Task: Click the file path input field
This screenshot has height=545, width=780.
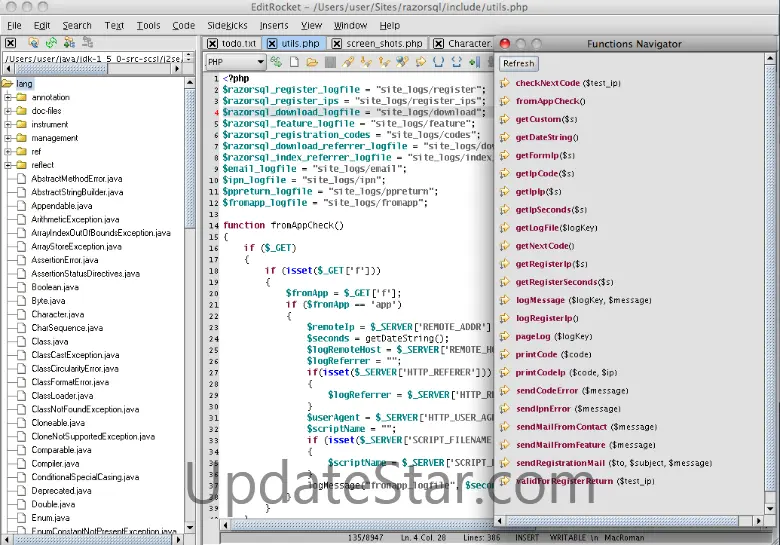Action: 93,58
